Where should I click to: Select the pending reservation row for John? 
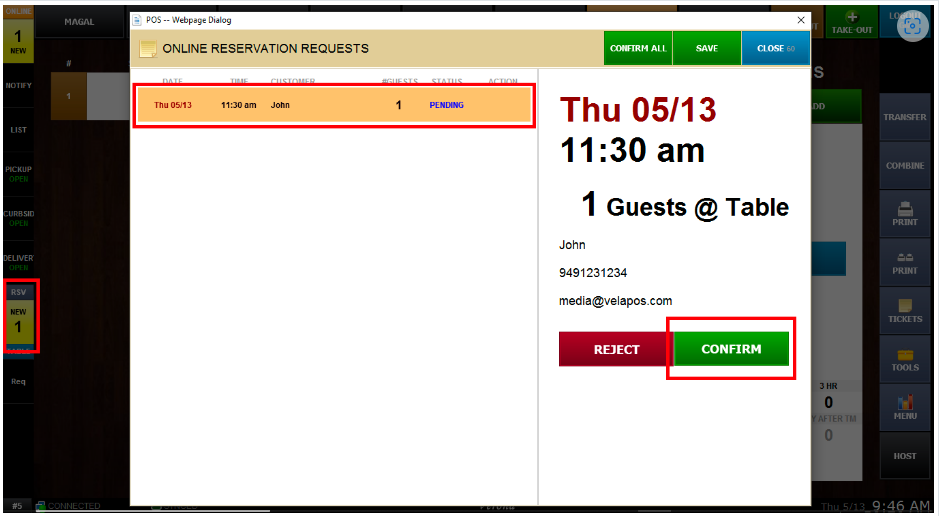coord(333,105)
